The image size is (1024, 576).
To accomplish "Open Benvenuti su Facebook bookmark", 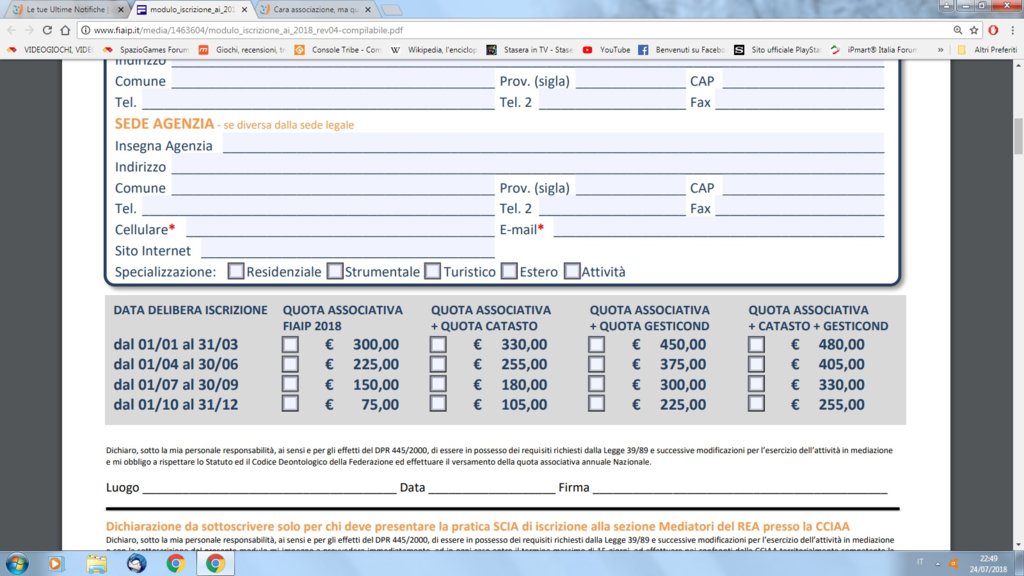I will click(x=681, y=50).
